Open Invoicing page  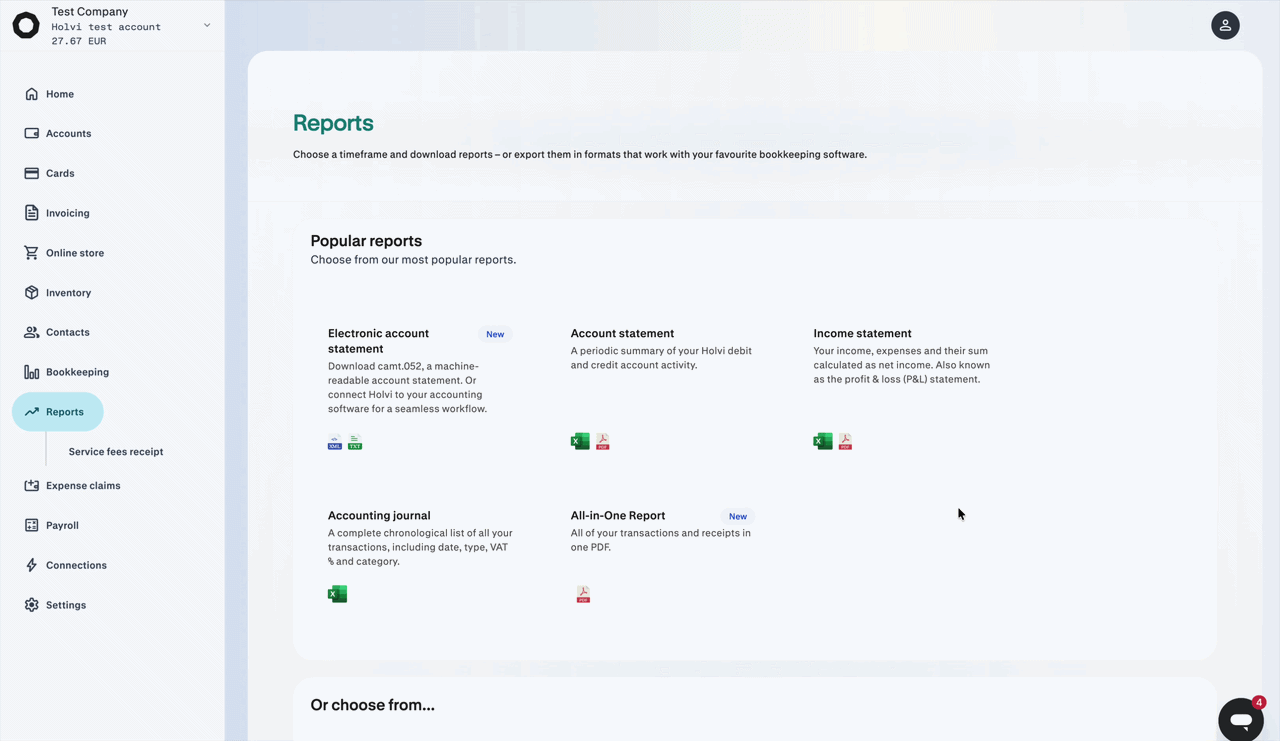point(68,213)
